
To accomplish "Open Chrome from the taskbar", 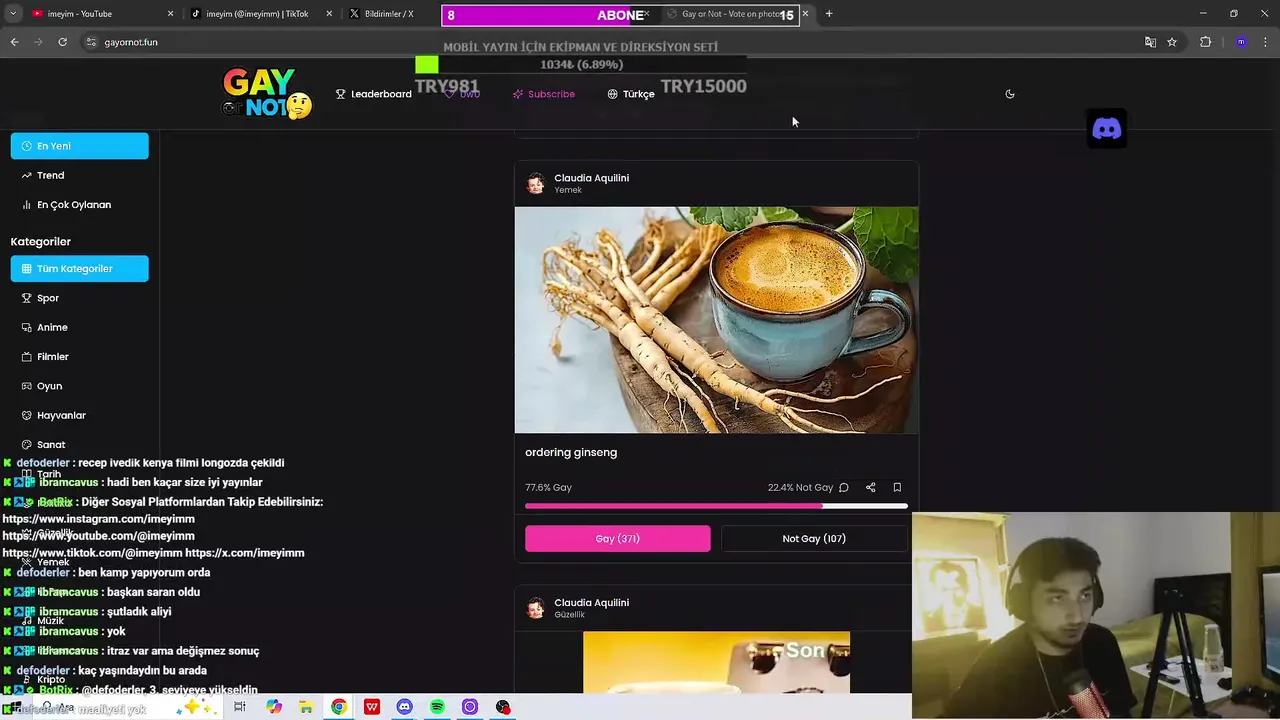I will [x=339, y=707].
